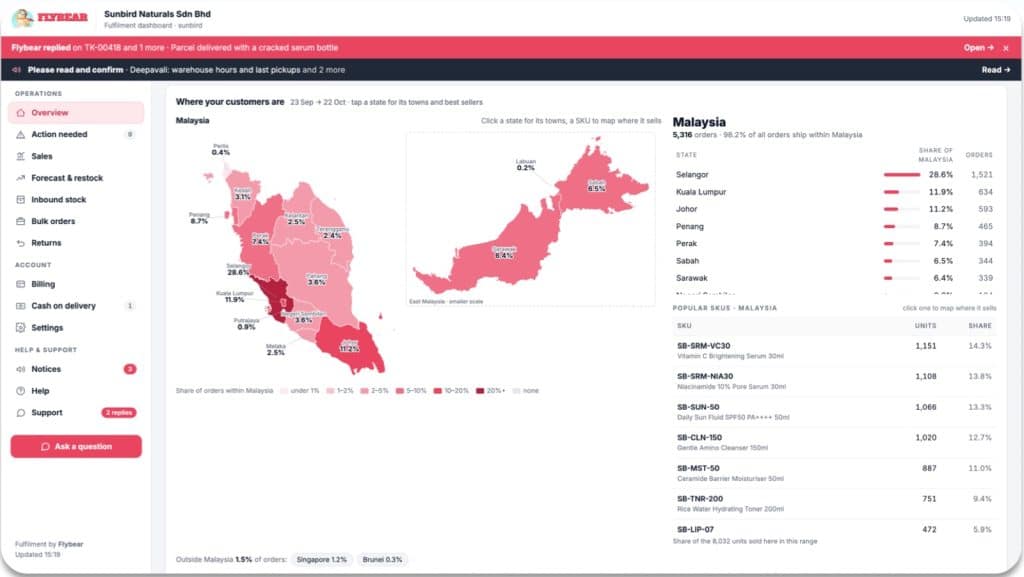Click the Action needed warning icon
Viewport: 1024px width, 577px height.
tap(20, 134)
